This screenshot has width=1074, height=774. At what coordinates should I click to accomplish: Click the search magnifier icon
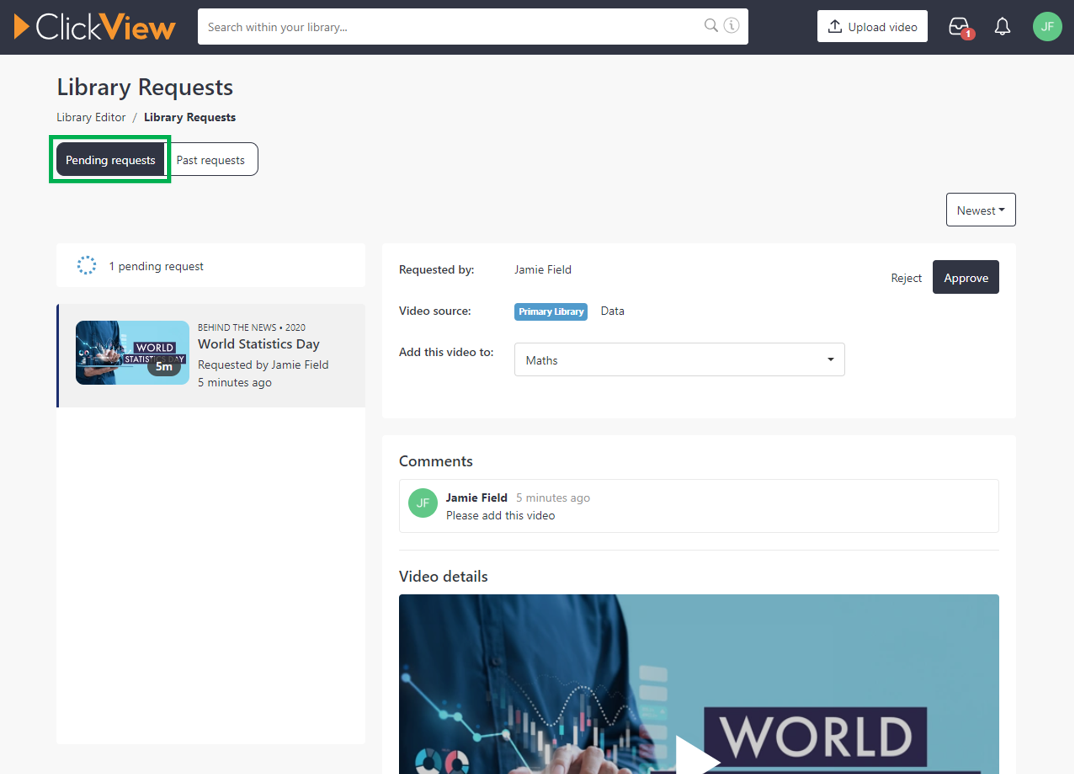pos(711,26)
